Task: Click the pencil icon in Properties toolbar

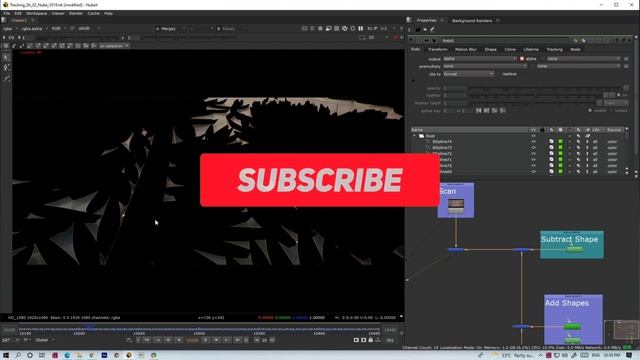Action: pos(432,29)
